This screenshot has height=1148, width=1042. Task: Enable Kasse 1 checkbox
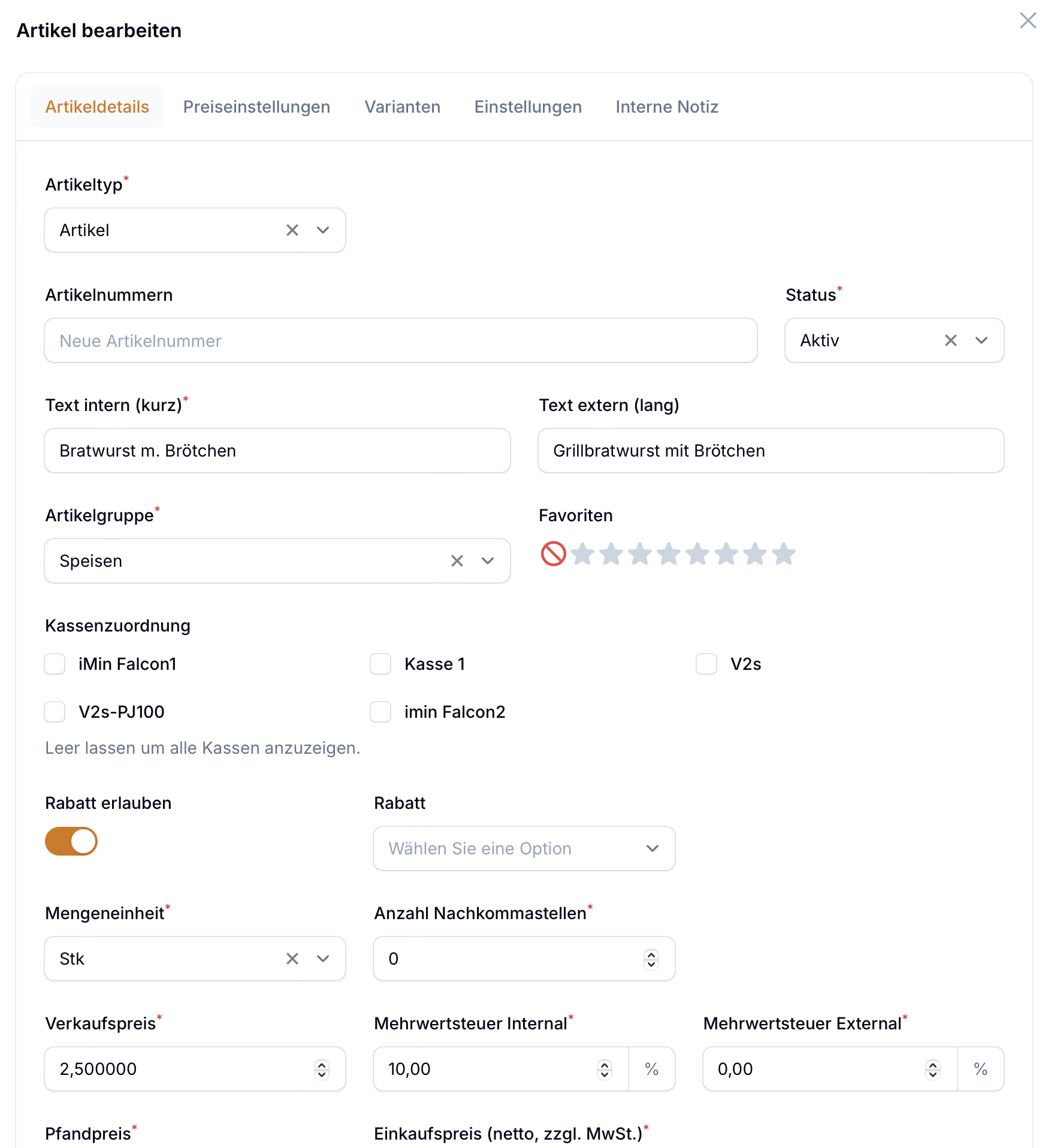[x=380, y=664]
